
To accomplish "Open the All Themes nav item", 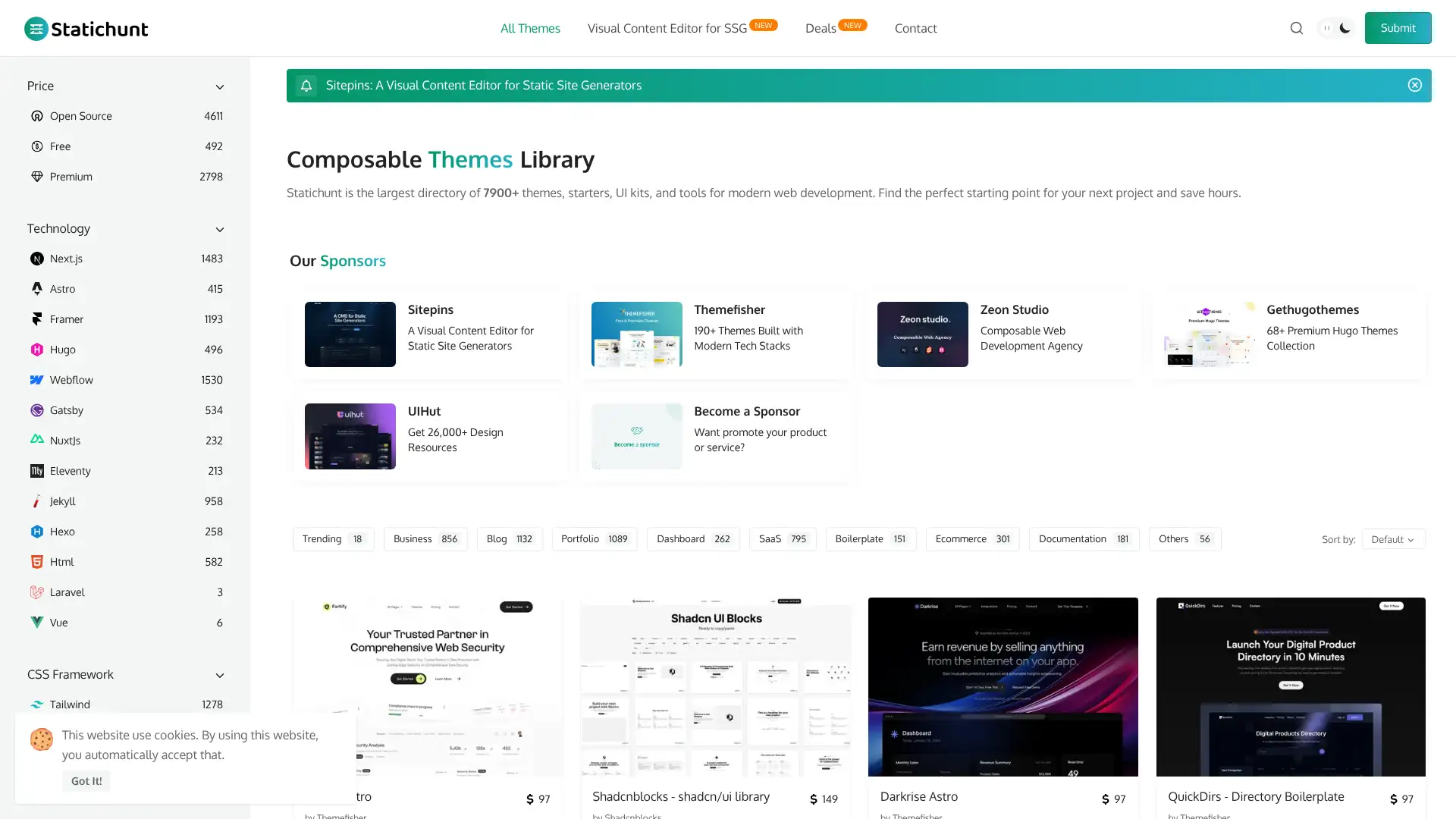I will pyautogui.click(x=530, y=28).
